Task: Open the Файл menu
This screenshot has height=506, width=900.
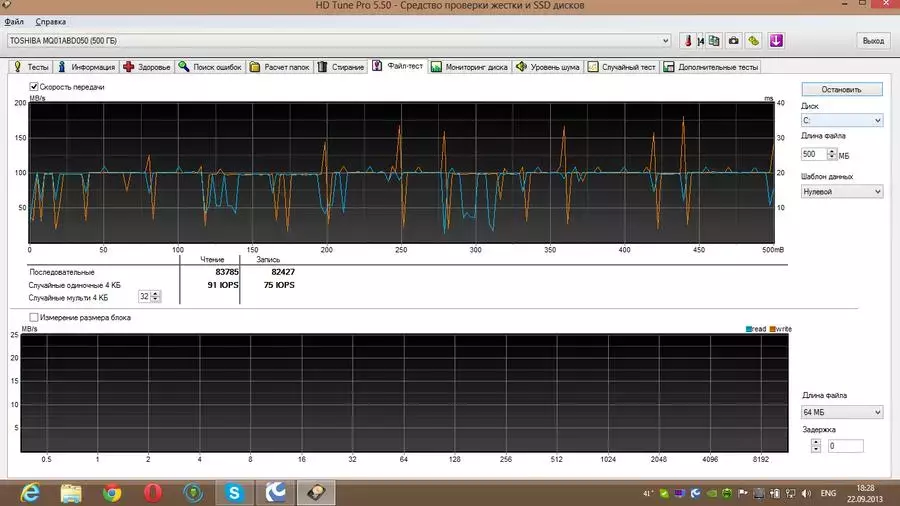Action: 14,22
